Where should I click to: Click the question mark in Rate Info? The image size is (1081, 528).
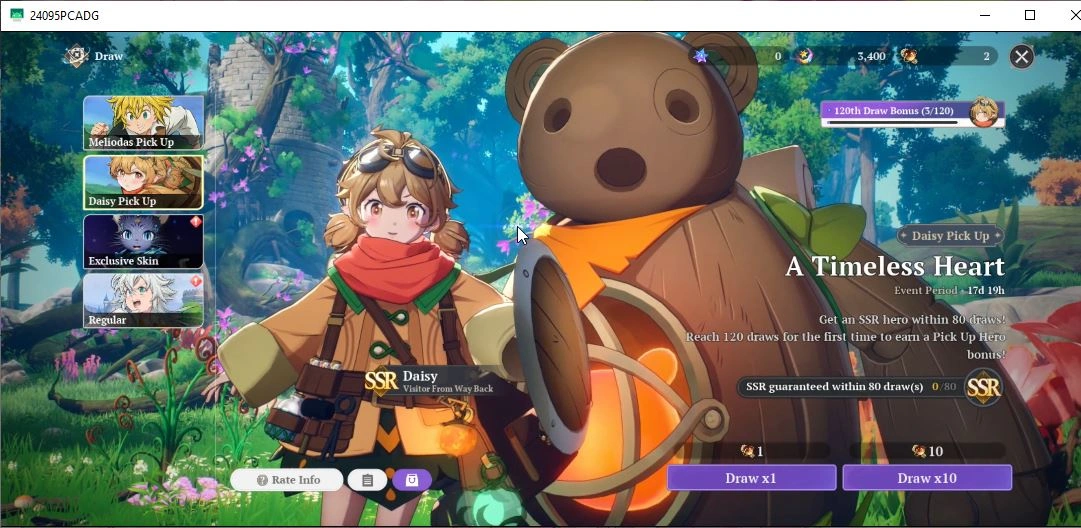(x=262, y=480)
